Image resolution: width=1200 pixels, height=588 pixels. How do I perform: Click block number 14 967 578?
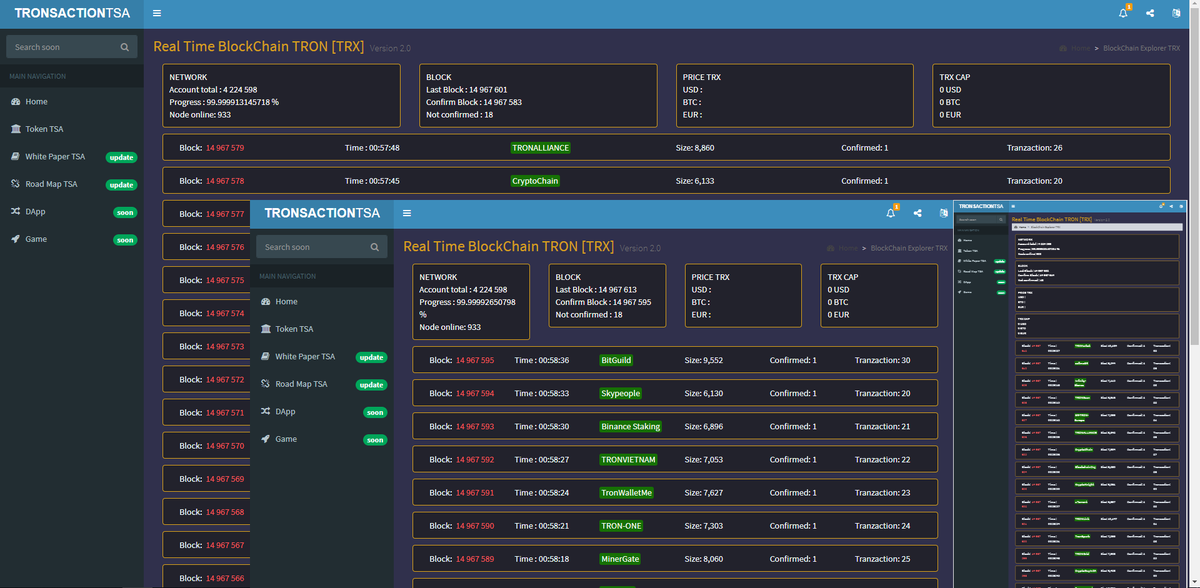click(225, 181)
